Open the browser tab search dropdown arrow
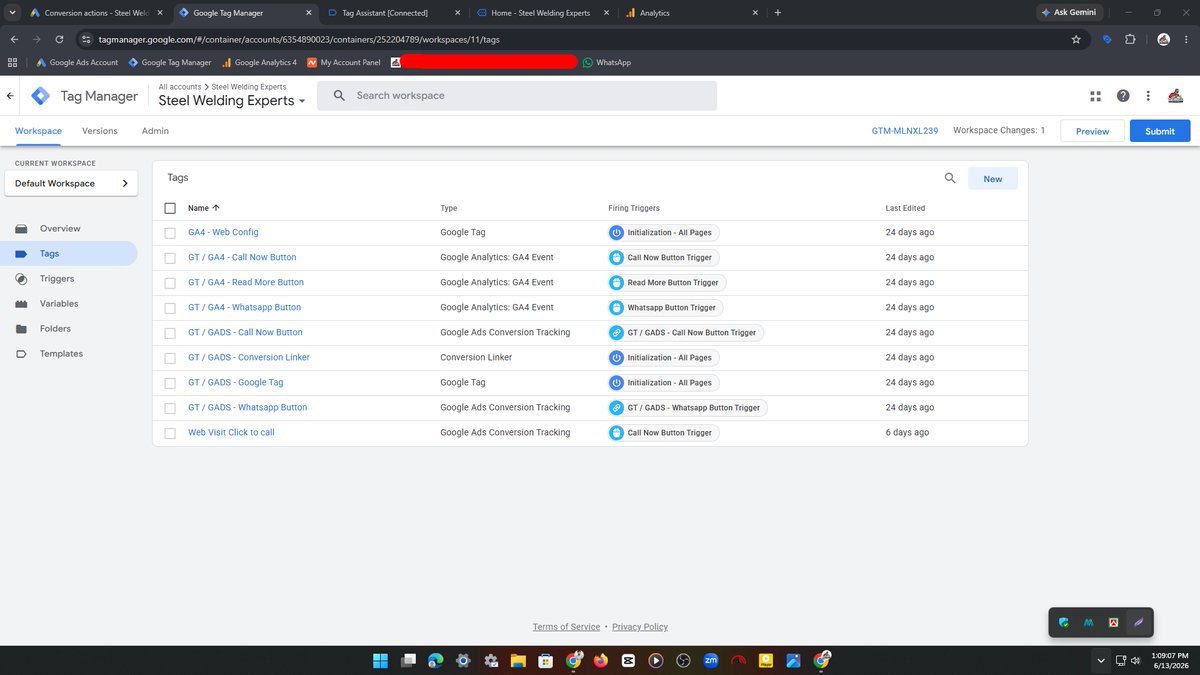Image resolution: width=1200 pixels, height=675 pixels. point(13,13)
